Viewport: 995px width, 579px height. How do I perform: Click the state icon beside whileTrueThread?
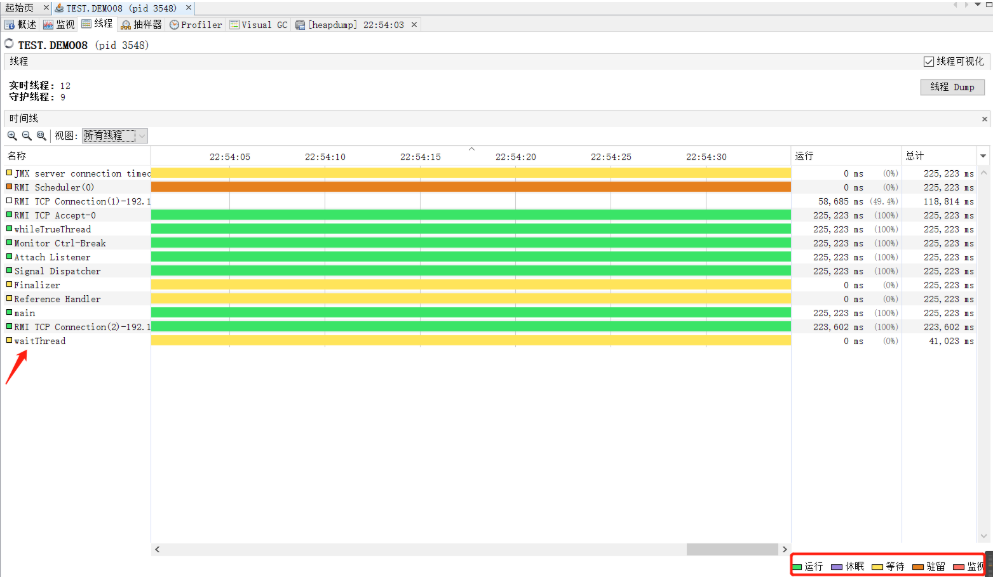pos(9,229)
